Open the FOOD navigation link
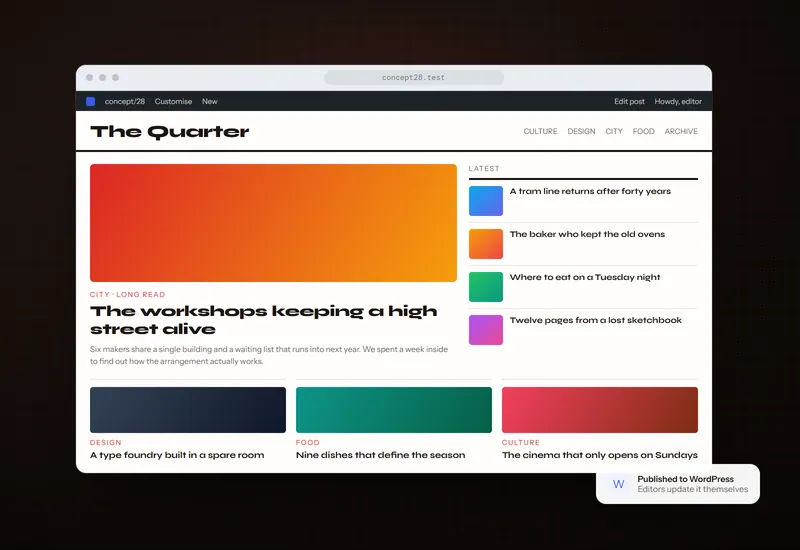This screenshot has width=800, height=550. (x=643, y=131)
